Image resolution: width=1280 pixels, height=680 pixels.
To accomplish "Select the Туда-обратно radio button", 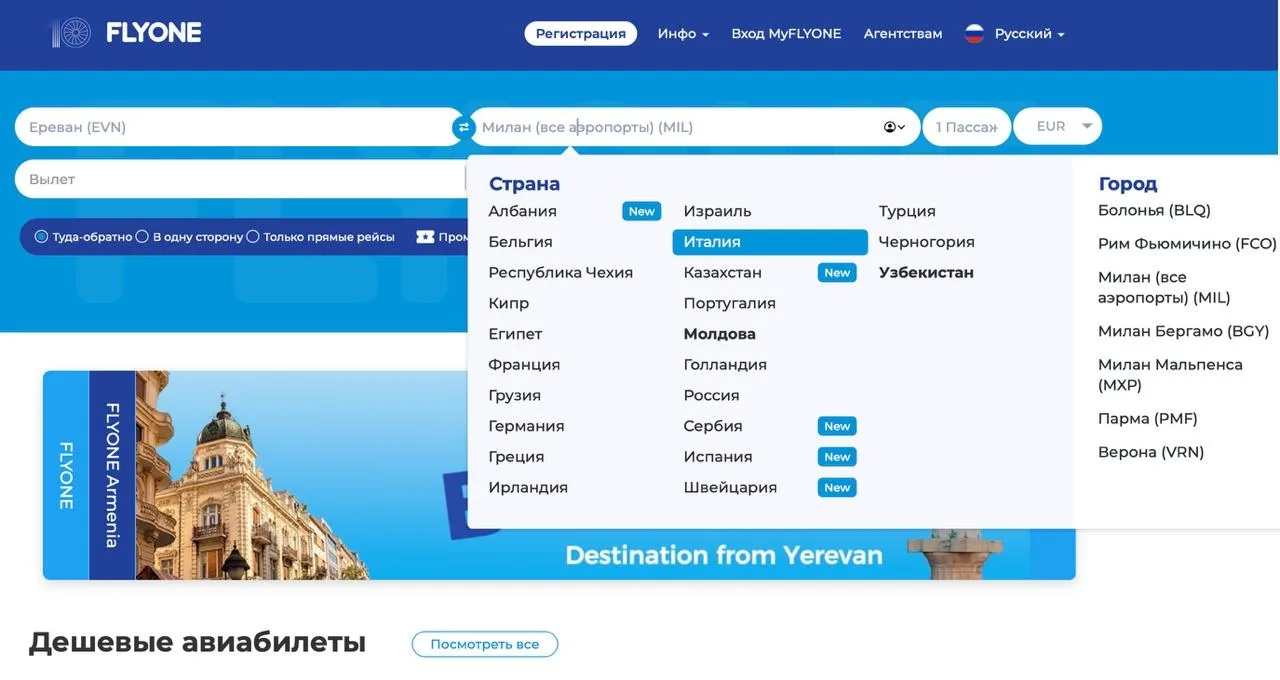I will click(x=42, y=237).
